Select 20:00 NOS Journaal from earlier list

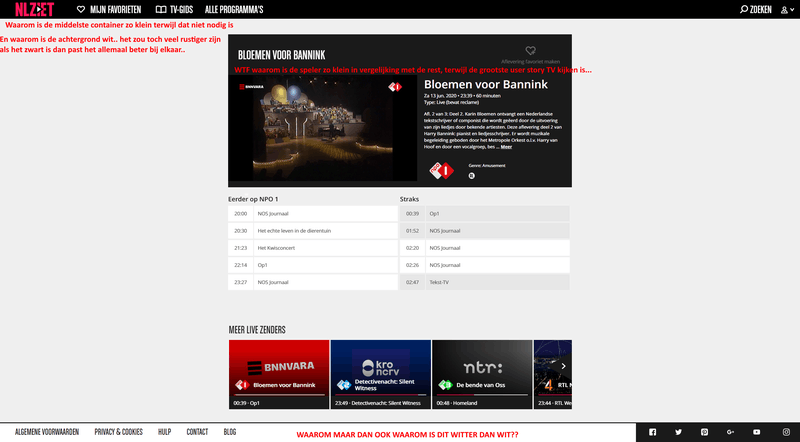[313, 214]
